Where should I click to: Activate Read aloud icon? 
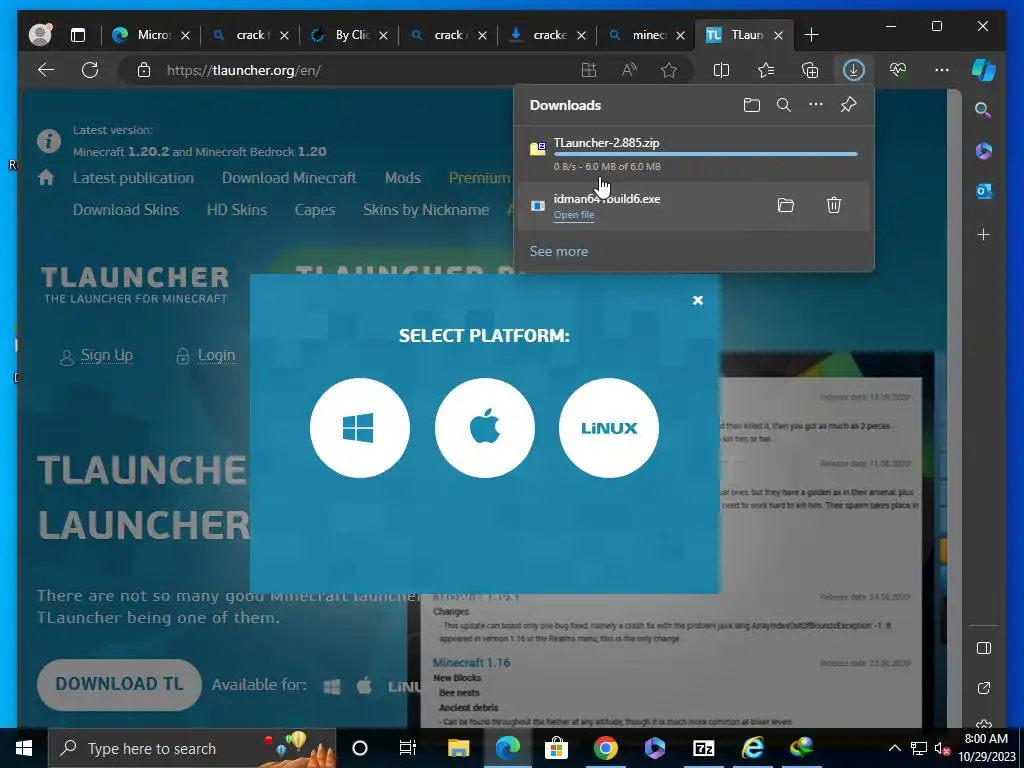point(630,70)
